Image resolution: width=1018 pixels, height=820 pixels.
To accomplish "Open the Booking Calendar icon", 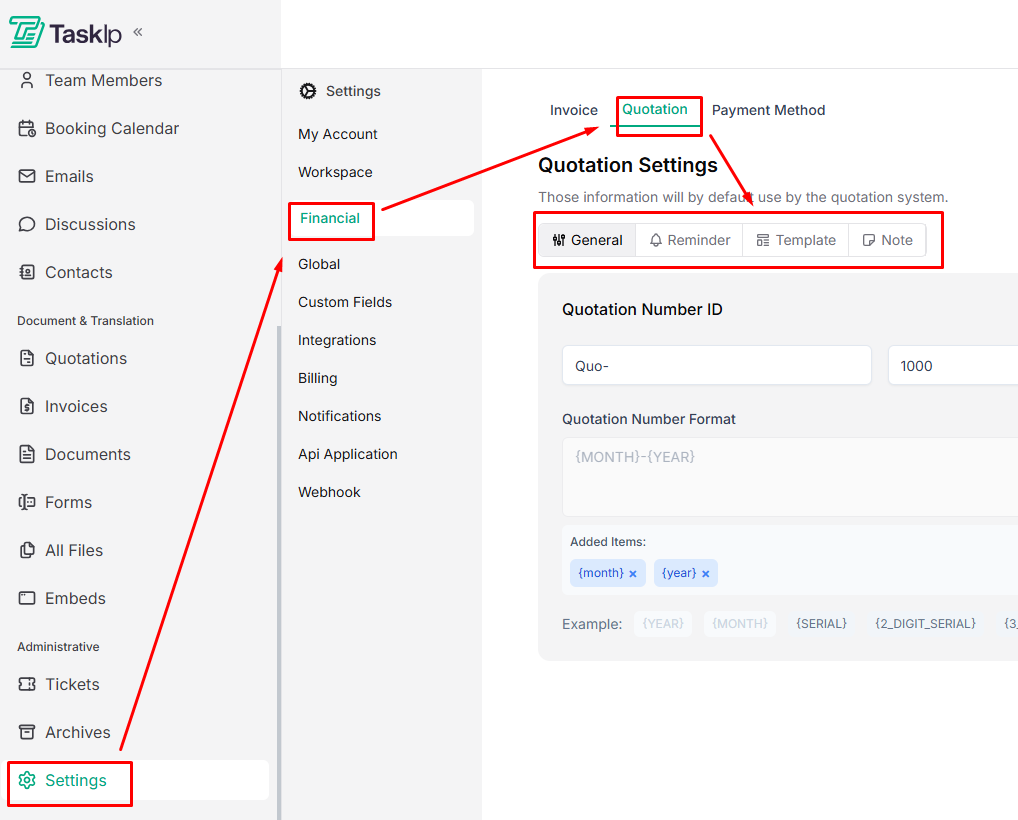I will point(25,128).
